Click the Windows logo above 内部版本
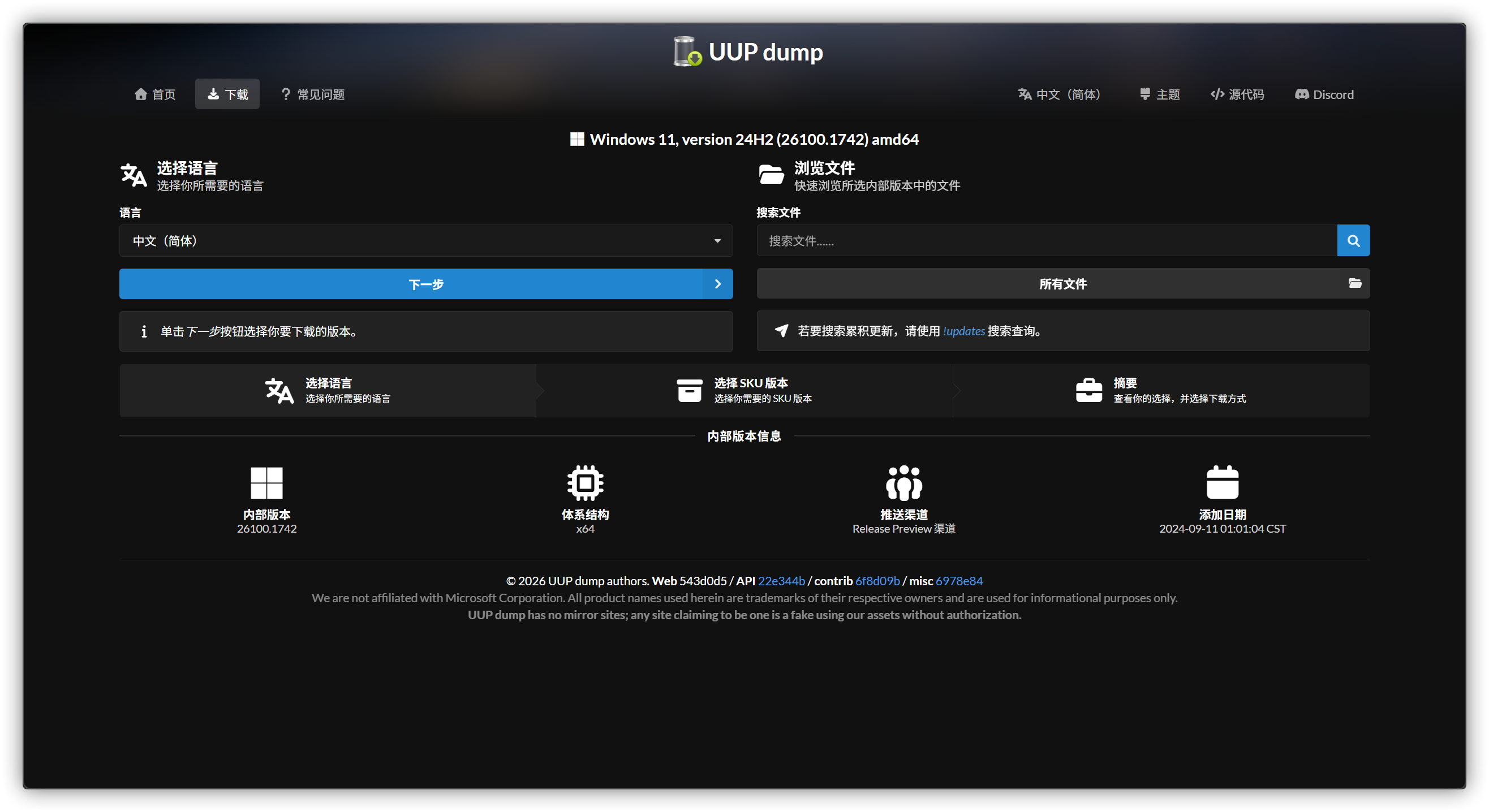Image resolution: width=1489 pixels, height=812 pixels. [266, 482]
